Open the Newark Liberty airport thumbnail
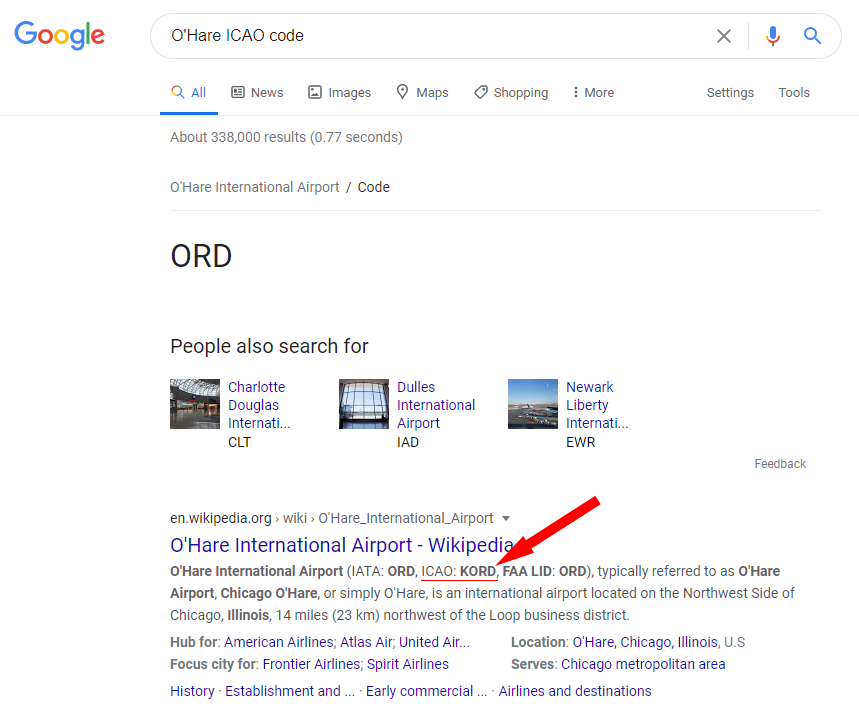This screenshot has width=859, height=718. pos(532,404)
